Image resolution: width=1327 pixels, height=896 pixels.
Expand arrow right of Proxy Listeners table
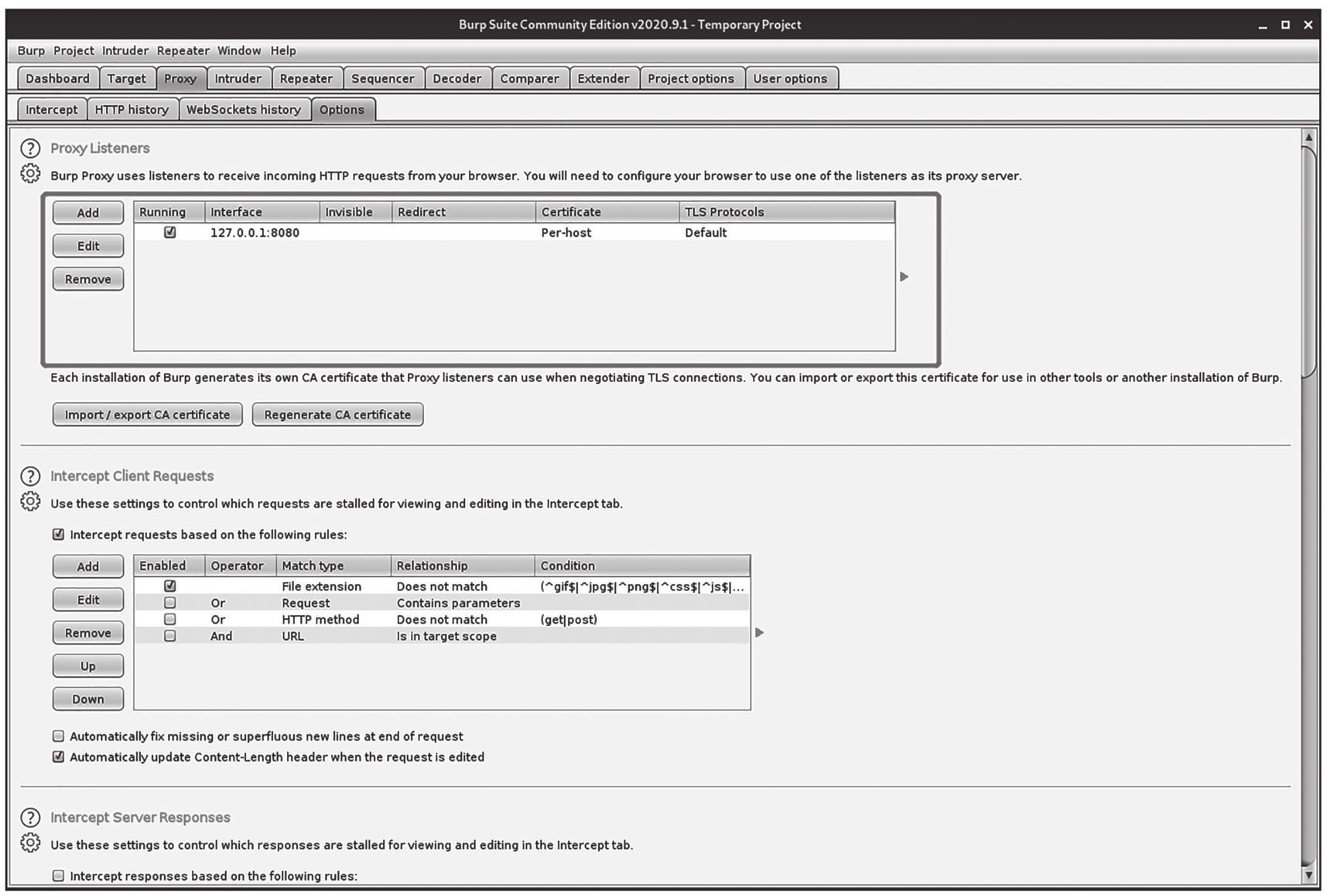(904, 277)
